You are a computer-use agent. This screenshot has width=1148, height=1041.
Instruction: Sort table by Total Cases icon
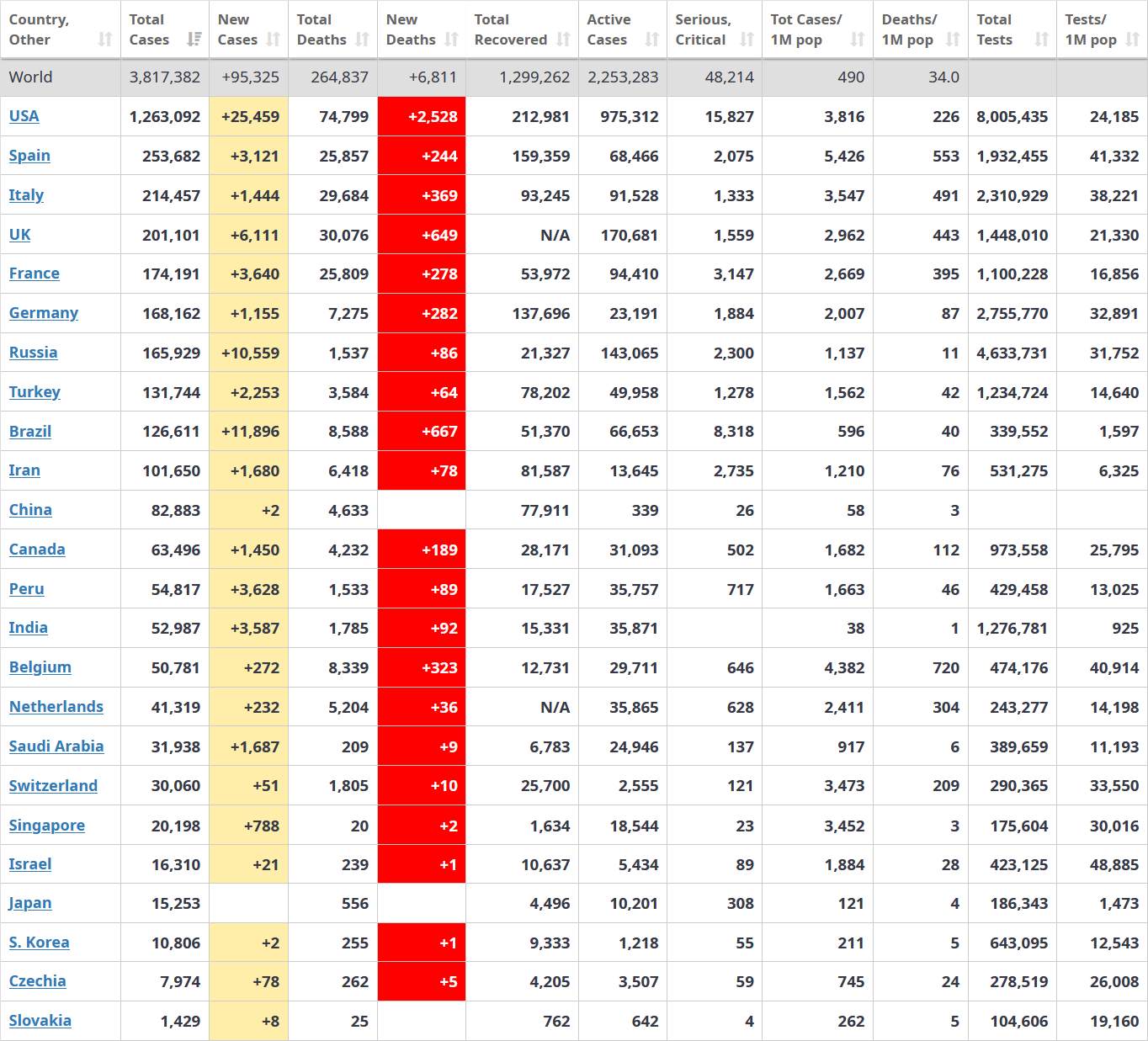pyautogui.click(x=194, y=40)
